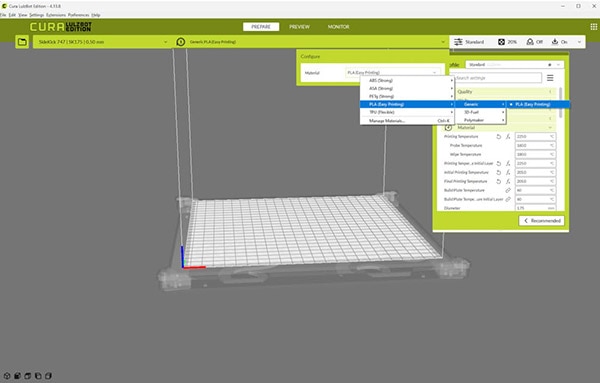Select the PLA (Easy Printing) radio option in Generic submenu
The height and width of the screenshot is (383, 600).
click(538, 104)
